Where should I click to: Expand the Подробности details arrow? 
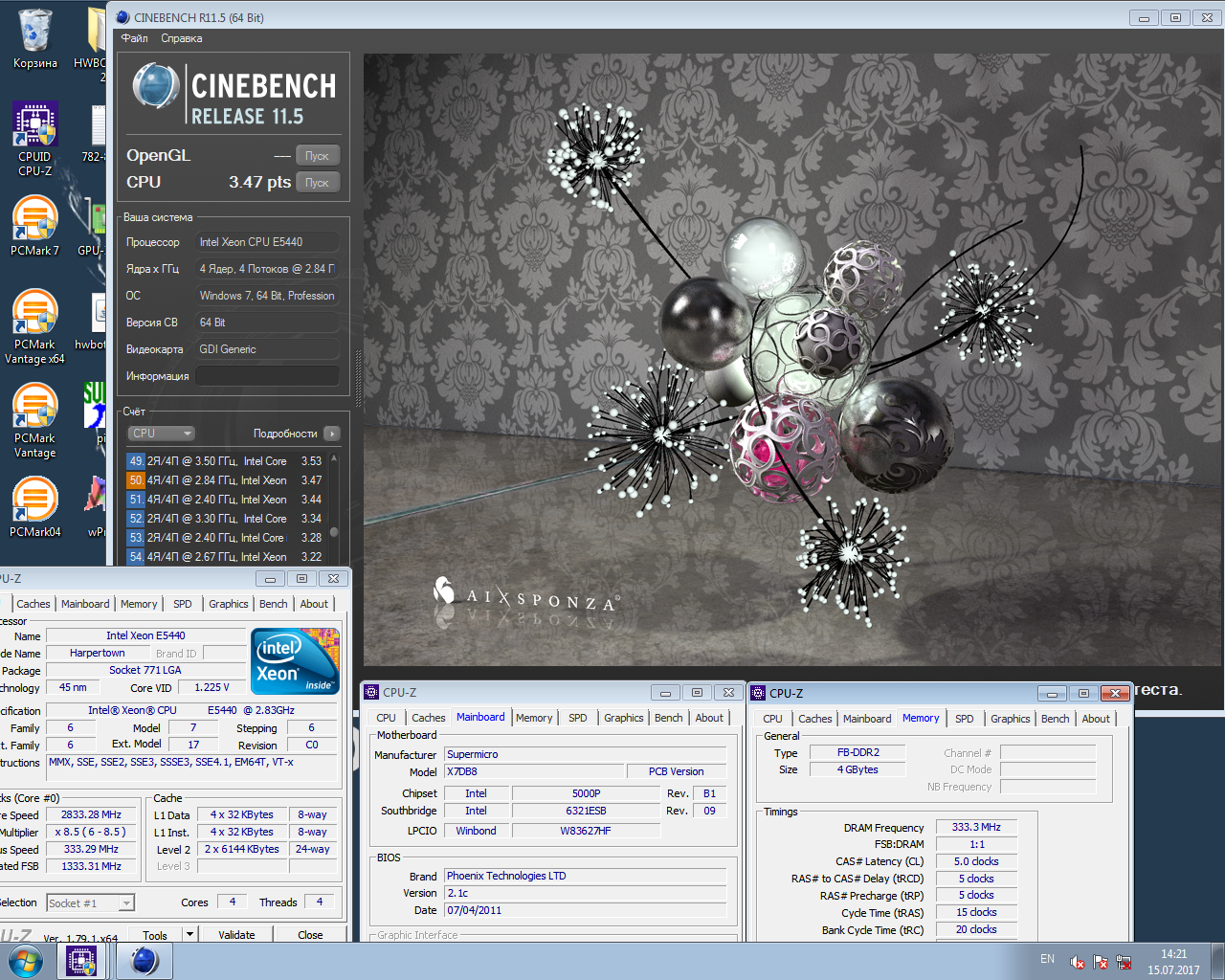click(332, 434)
